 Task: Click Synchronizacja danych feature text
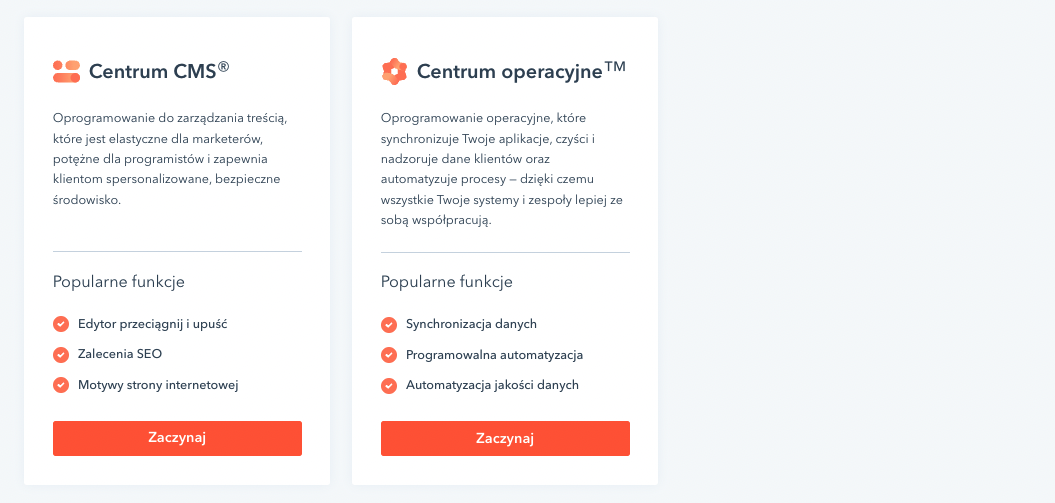click(x=471, y=324)
